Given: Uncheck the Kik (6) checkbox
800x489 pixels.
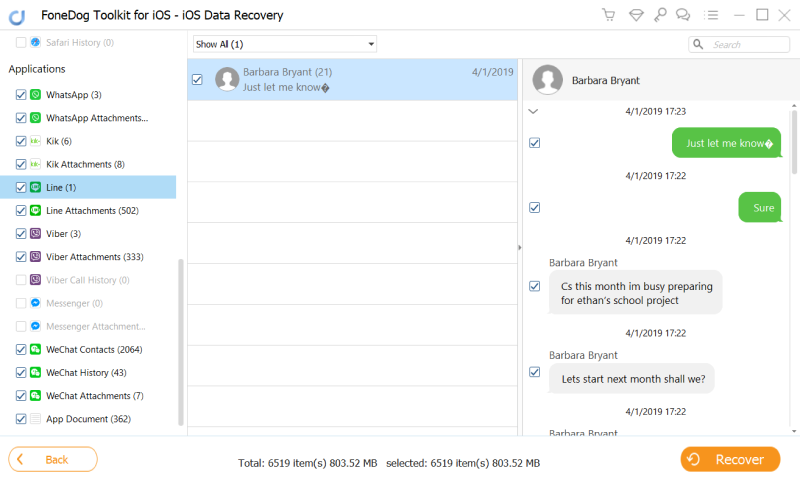Looking at the screenshot, I should [21, 141].
